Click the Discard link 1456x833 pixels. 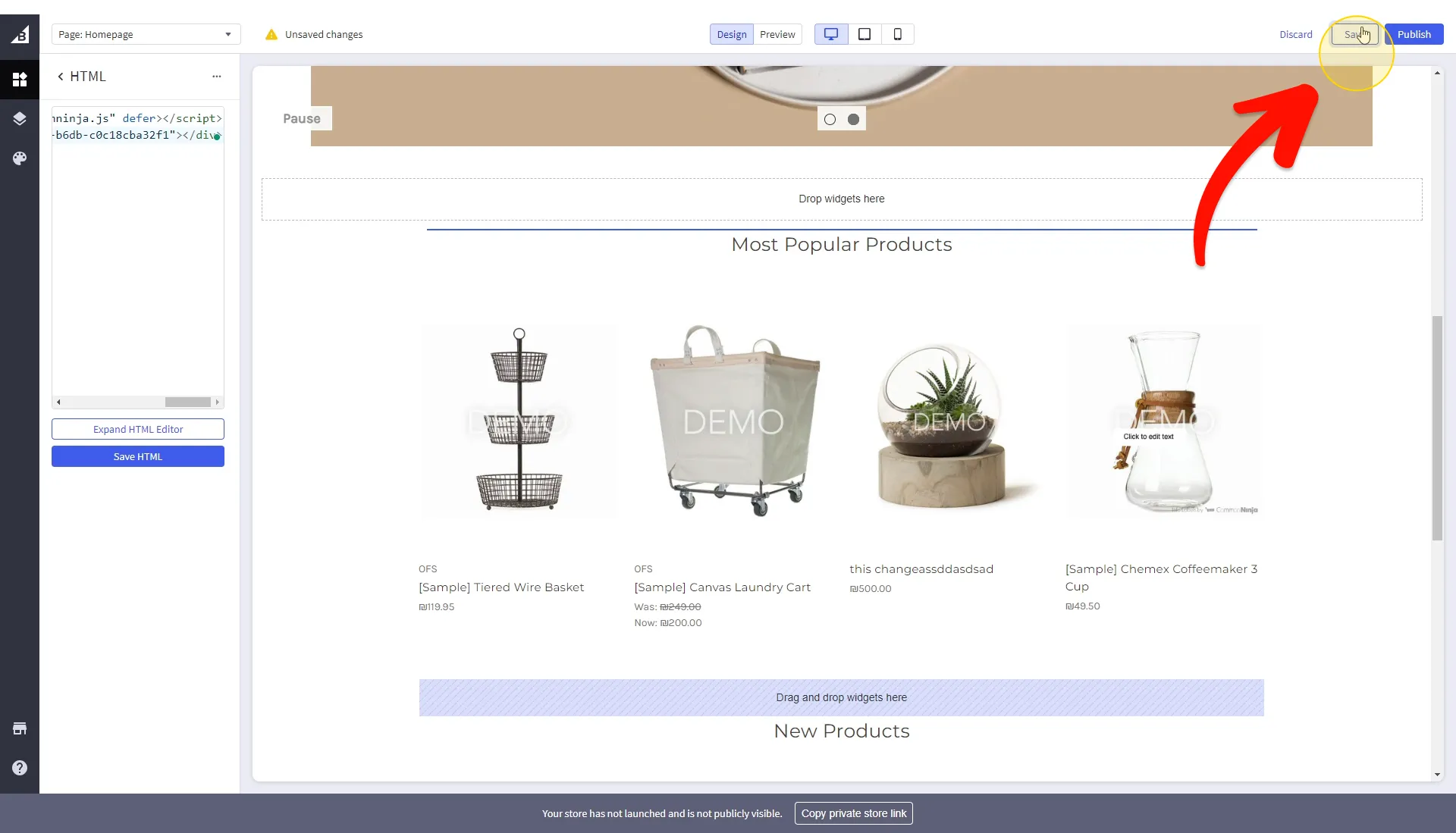[1296, 34]
